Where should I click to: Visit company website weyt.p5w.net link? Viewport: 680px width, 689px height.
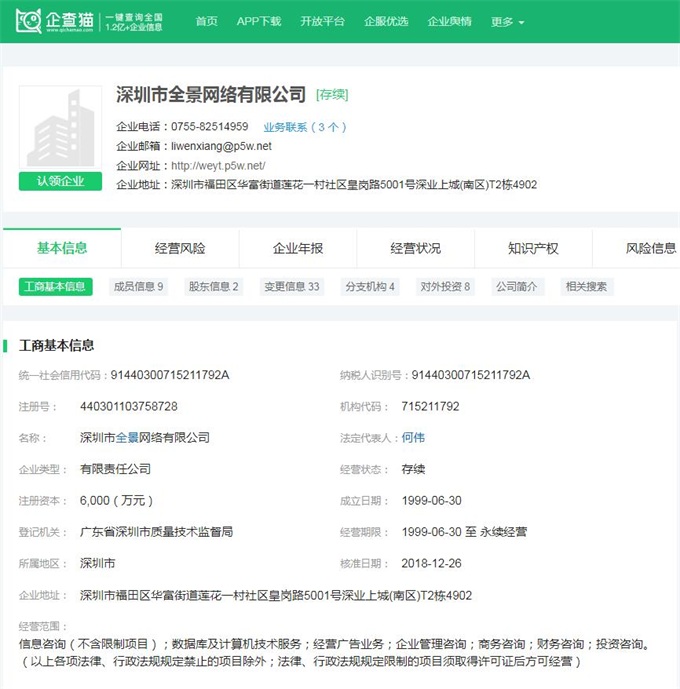click(x=218, y=165)
